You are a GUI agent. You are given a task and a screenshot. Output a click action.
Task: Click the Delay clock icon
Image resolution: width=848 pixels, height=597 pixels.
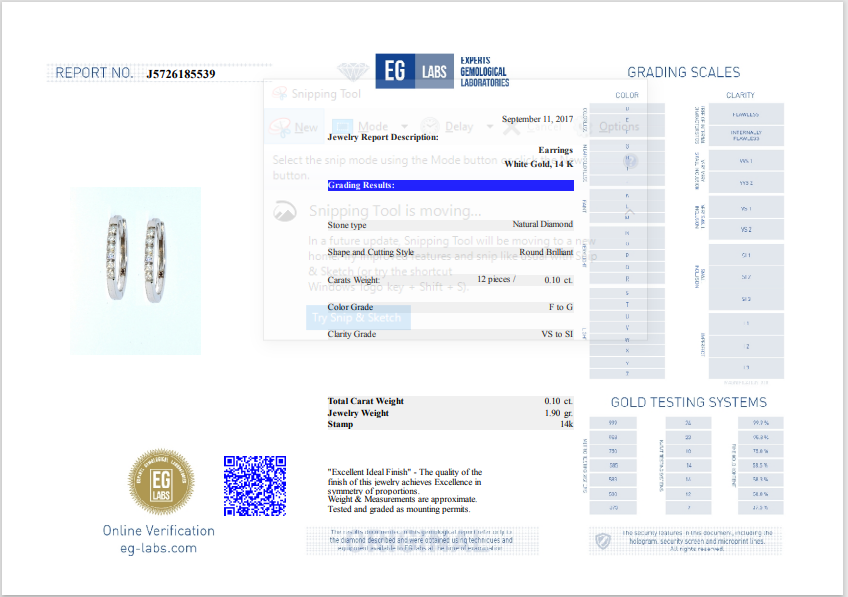click(430, 127)
